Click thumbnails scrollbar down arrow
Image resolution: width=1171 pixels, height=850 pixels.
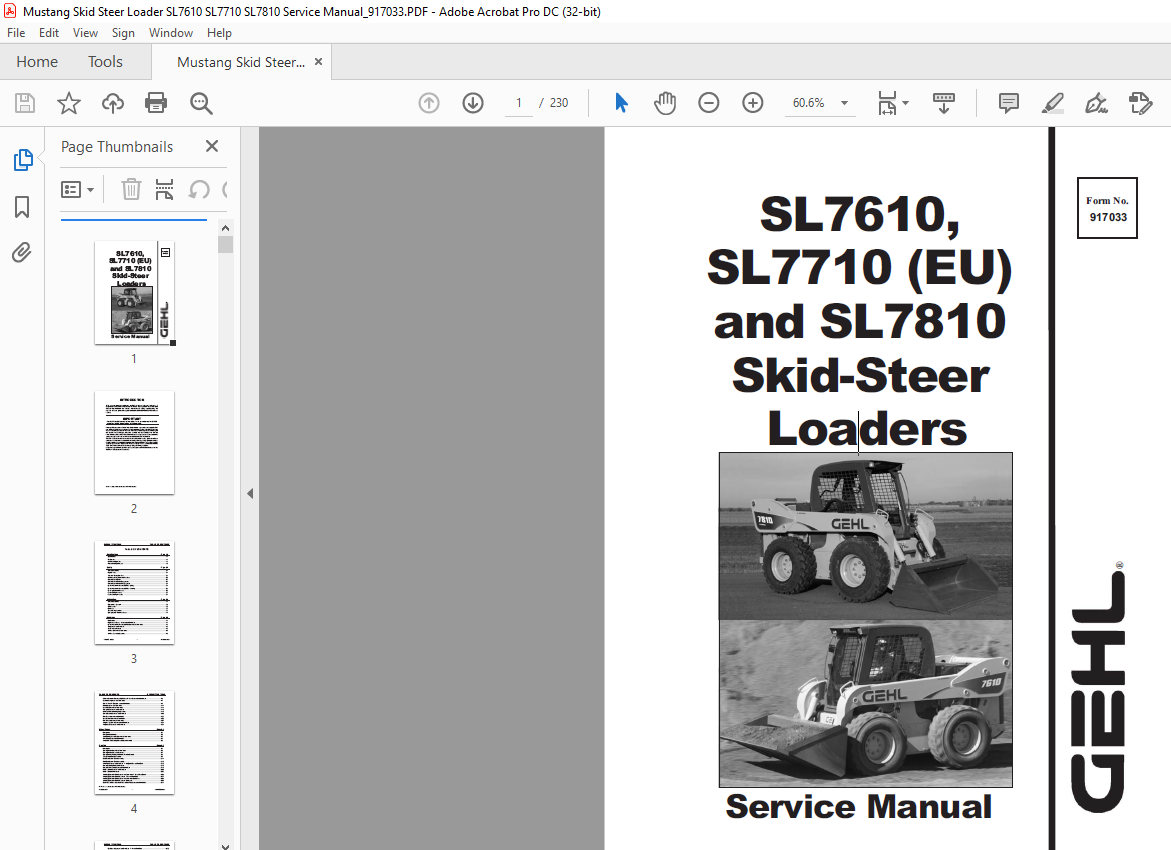pos(226,845)
